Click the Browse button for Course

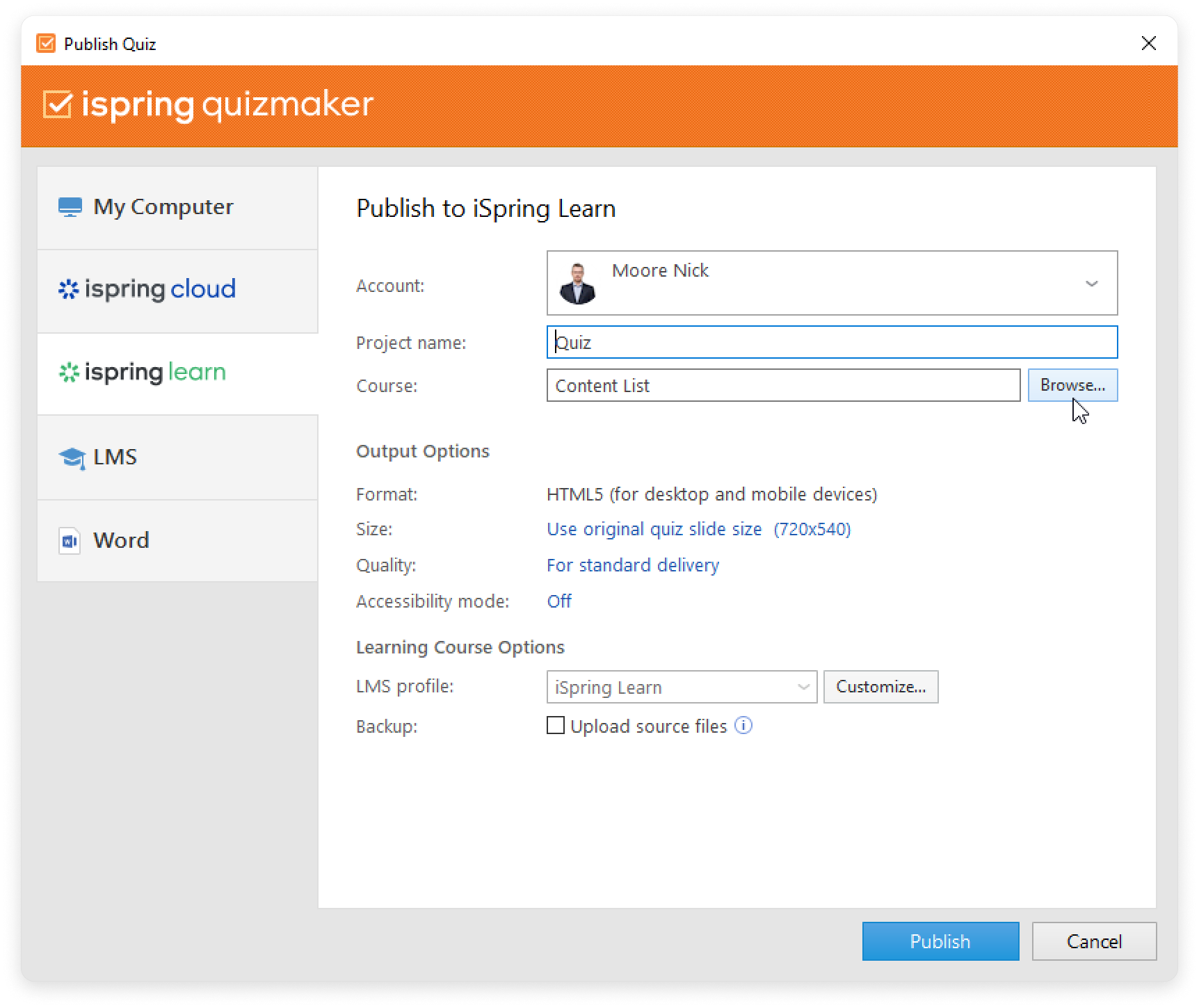pyautogui.click(x=1072, y=385)
